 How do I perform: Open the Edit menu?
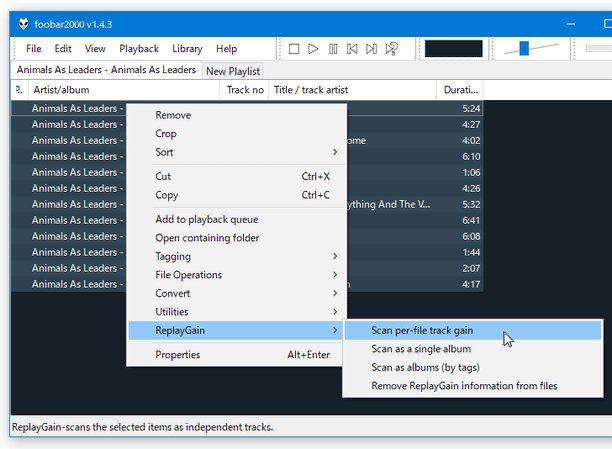tap(63, 49)
